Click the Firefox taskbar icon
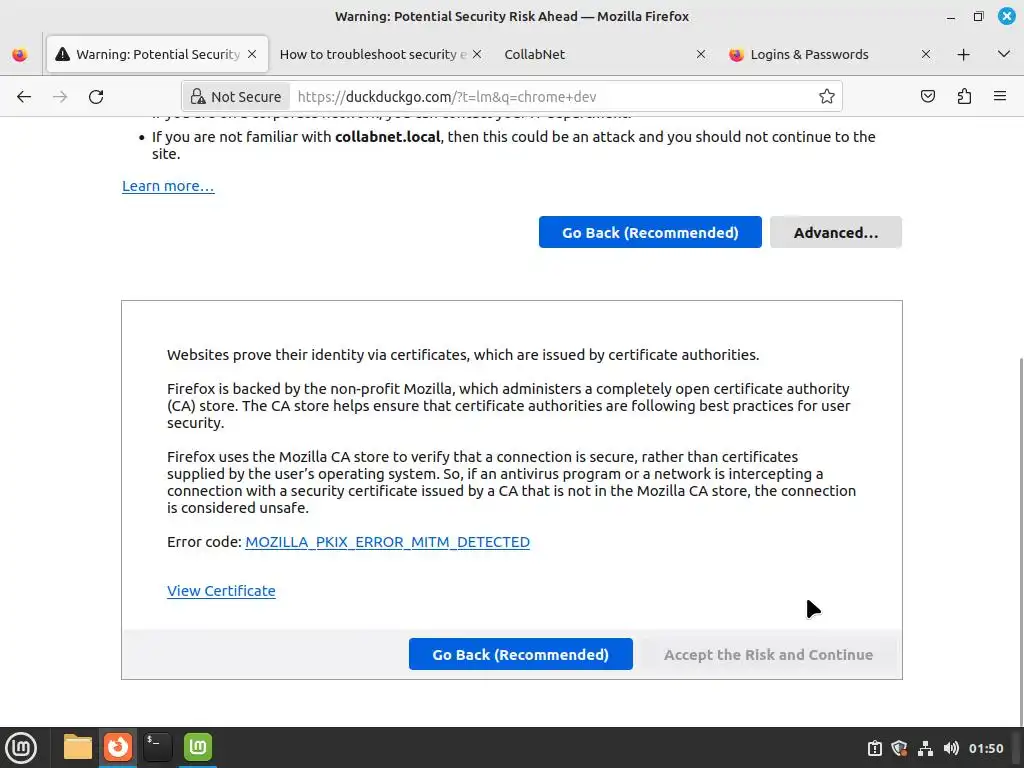1024x768 pixels. (x=118, y=747)
